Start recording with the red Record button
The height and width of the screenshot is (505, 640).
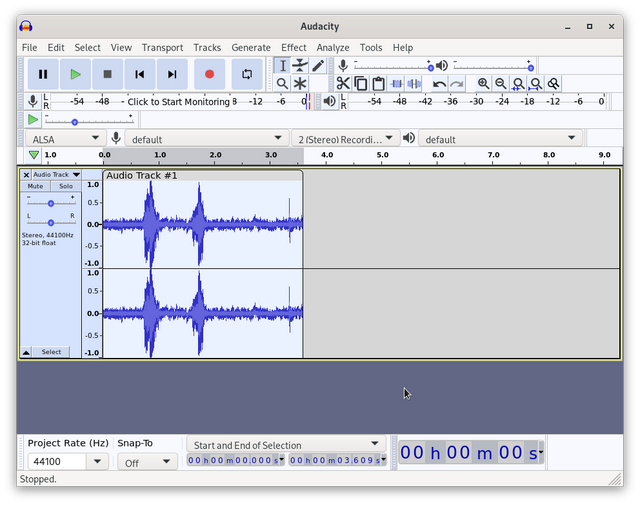[209, 74]
